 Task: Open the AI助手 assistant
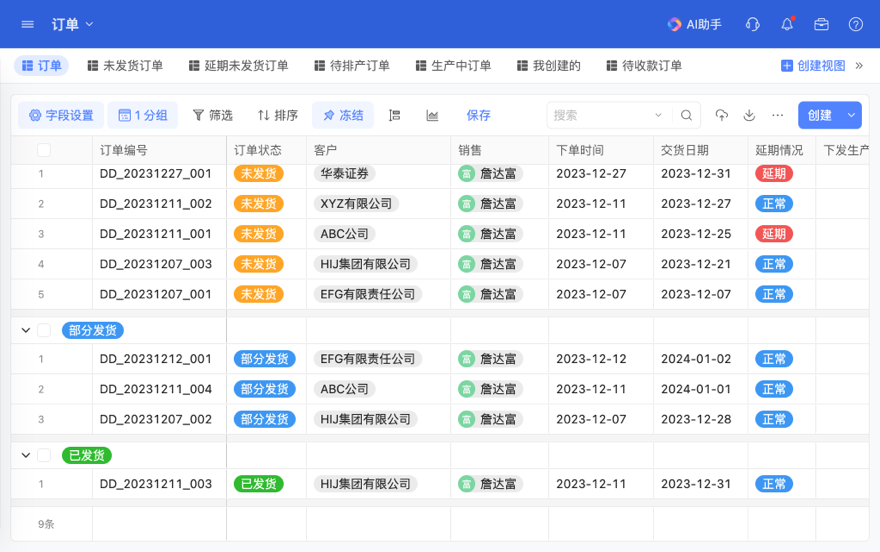[x=694, y=24]
